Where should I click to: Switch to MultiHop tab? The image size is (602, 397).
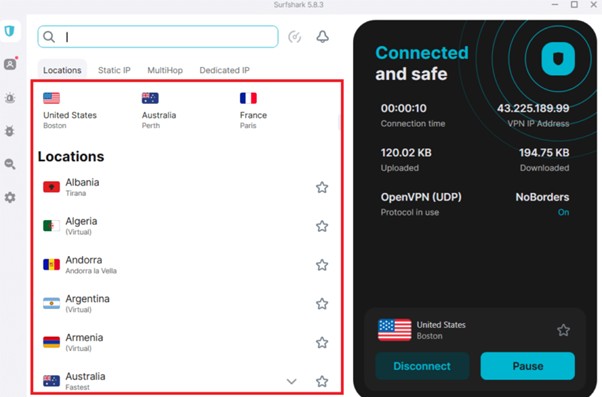(x=165, y=70)
